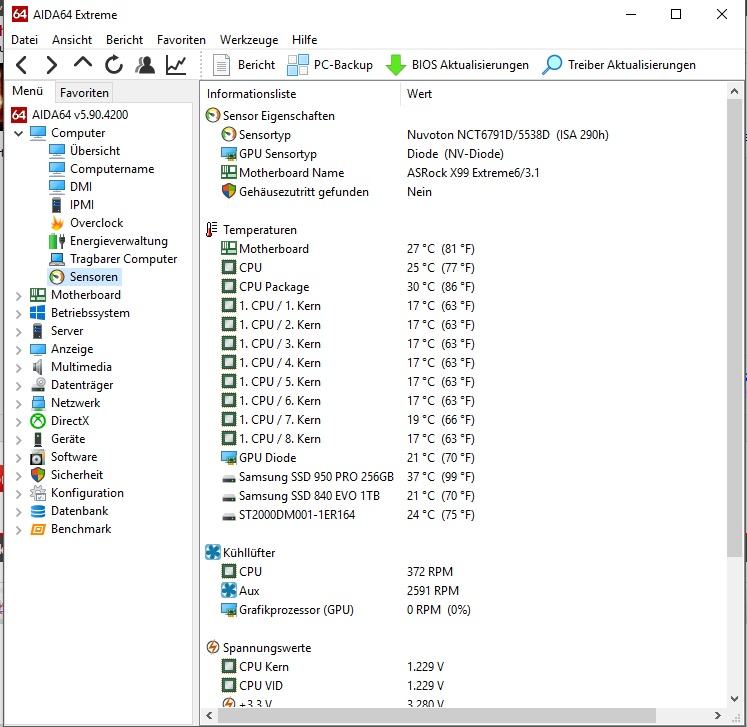Expand the Anzeige tree node

[x=19, y=350]
